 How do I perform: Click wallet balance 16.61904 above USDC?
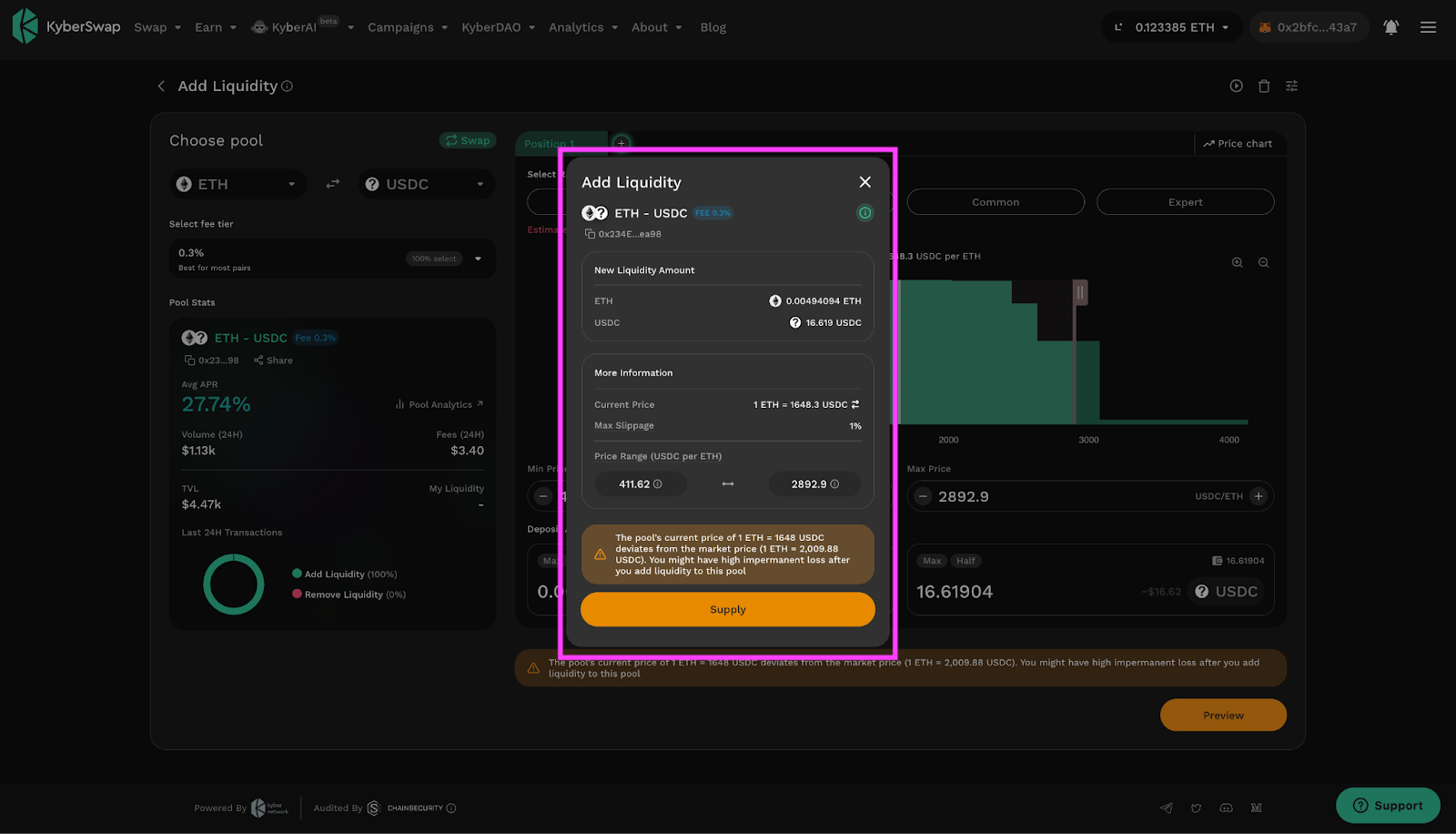point(1239,561)
